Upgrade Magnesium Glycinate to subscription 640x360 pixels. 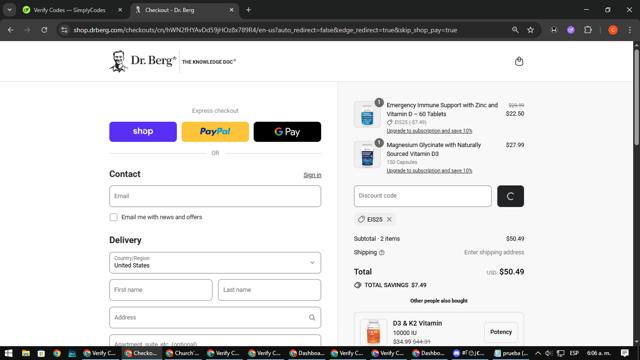click(x=429, y=171)
